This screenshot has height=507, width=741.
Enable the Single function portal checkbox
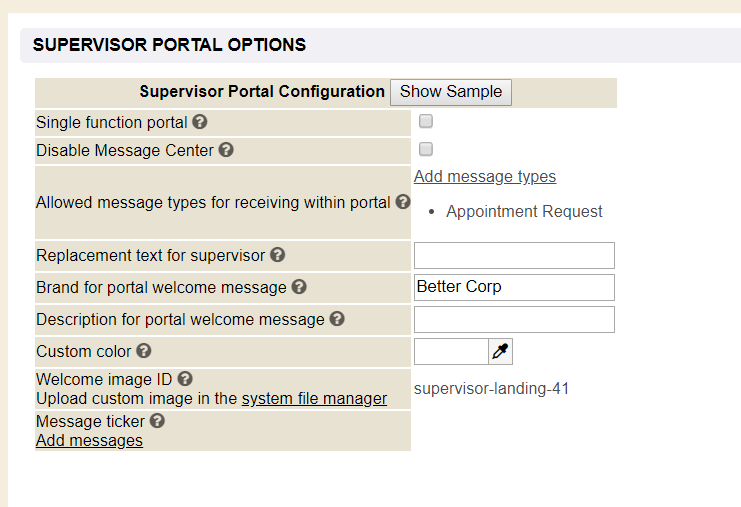[426, 122]
